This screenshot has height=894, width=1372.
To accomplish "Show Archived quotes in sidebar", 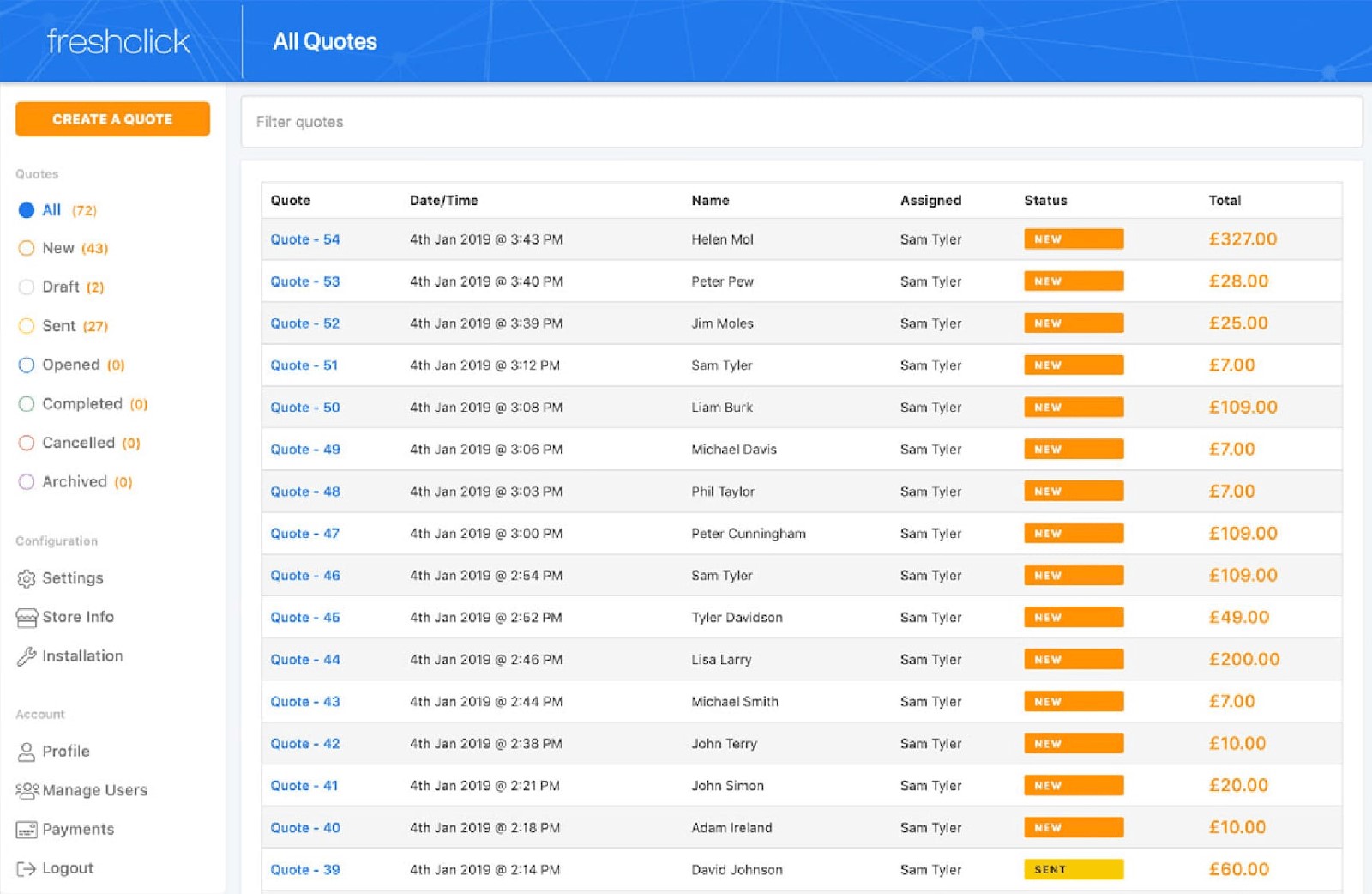I will (27, 482).
